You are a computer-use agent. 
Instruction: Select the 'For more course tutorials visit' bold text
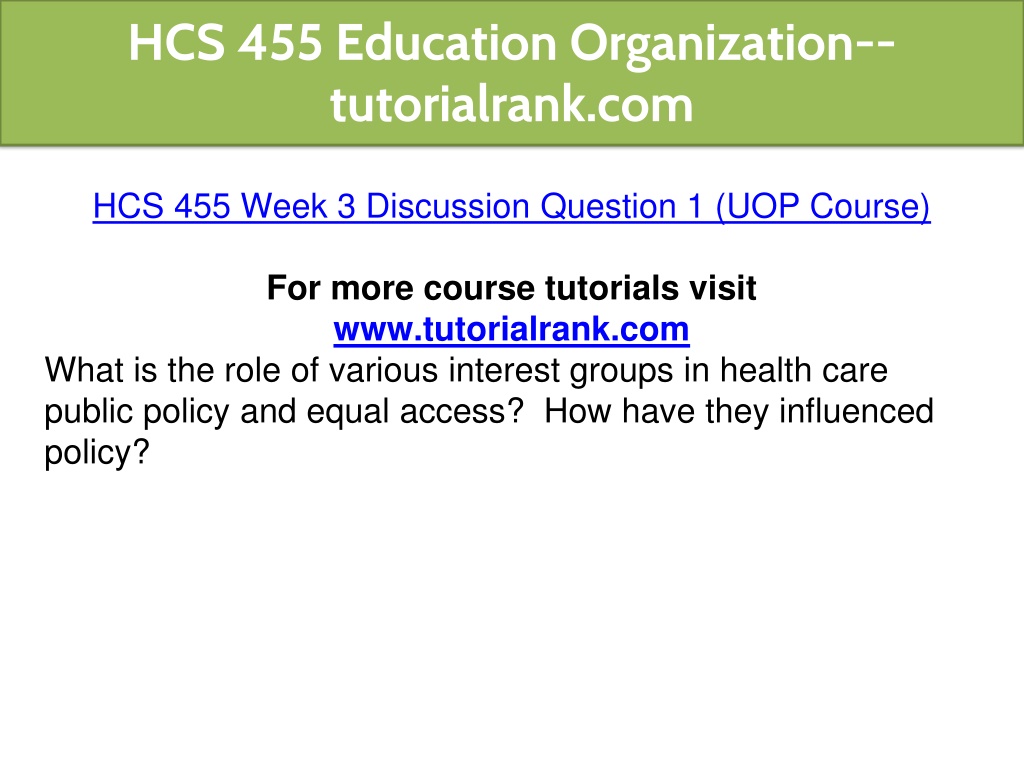coord(511,288)
